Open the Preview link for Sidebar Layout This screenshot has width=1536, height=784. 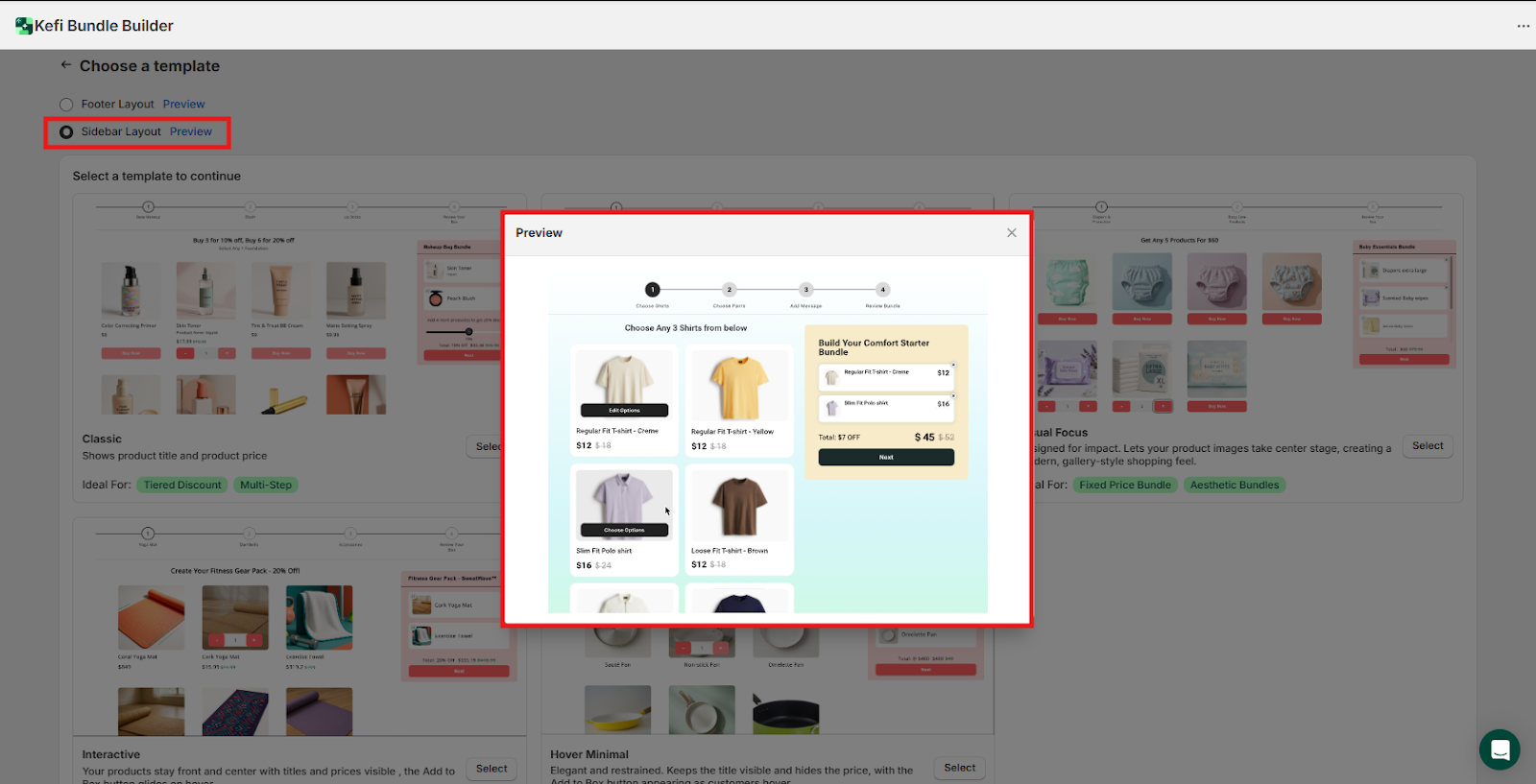(x=191, y=132)
